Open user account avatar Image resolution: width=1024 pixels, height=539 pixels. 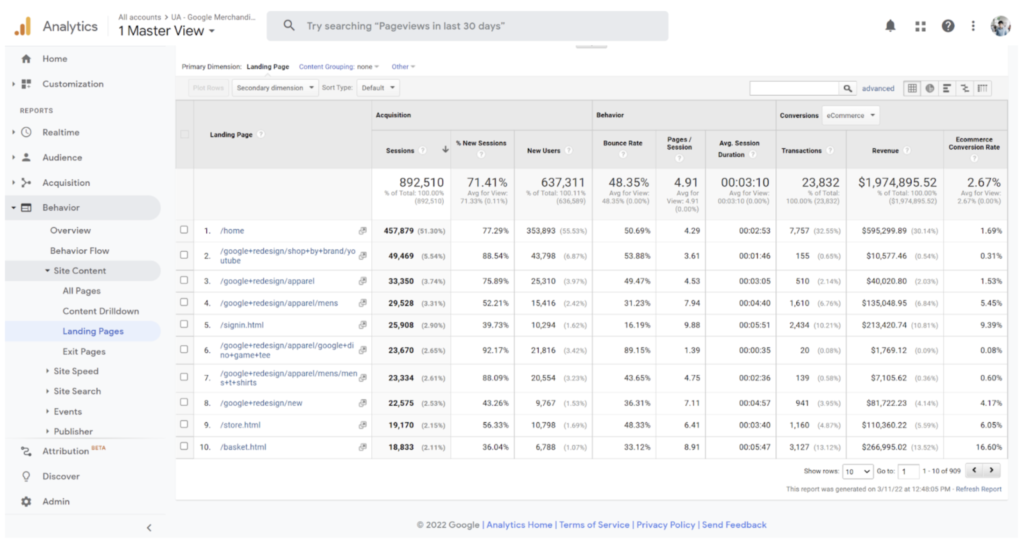coord(1000,26)
